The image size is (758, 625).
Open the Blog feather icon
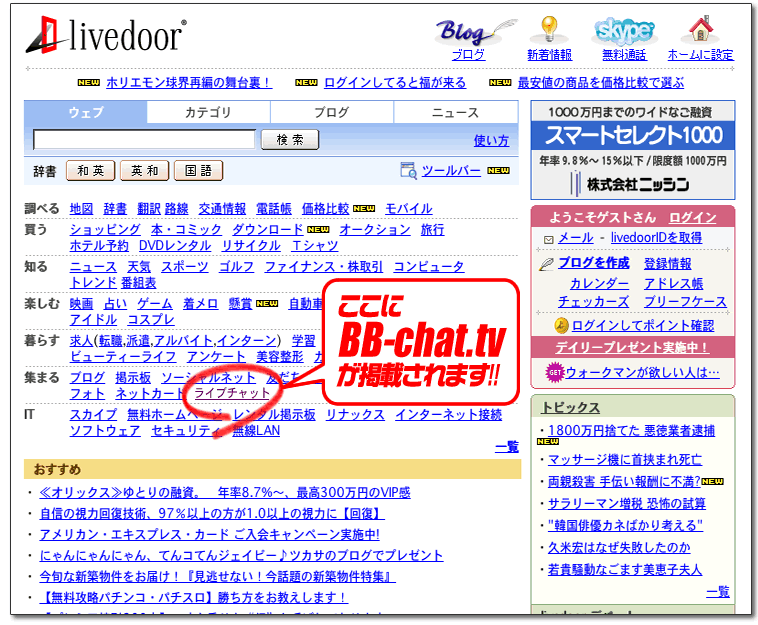[x=475, y=32]
